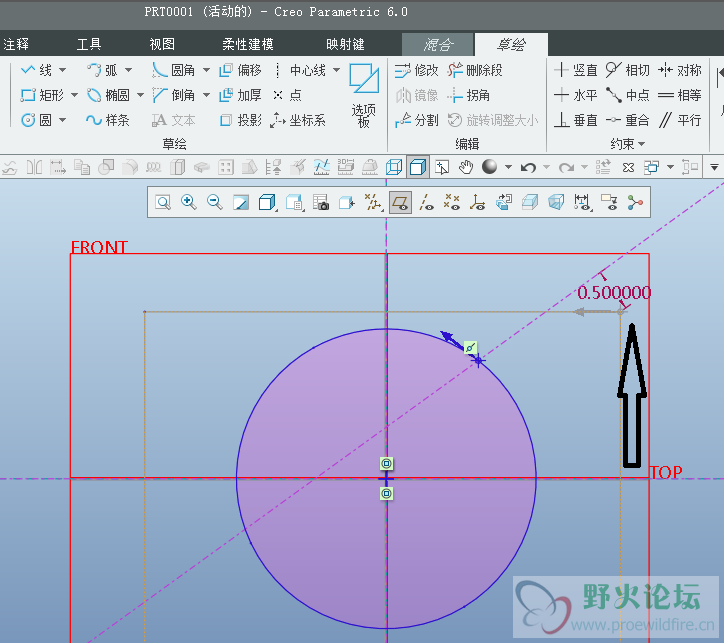
Task: Click the Zoom In magnifier icon
Action: coord(188,202)
